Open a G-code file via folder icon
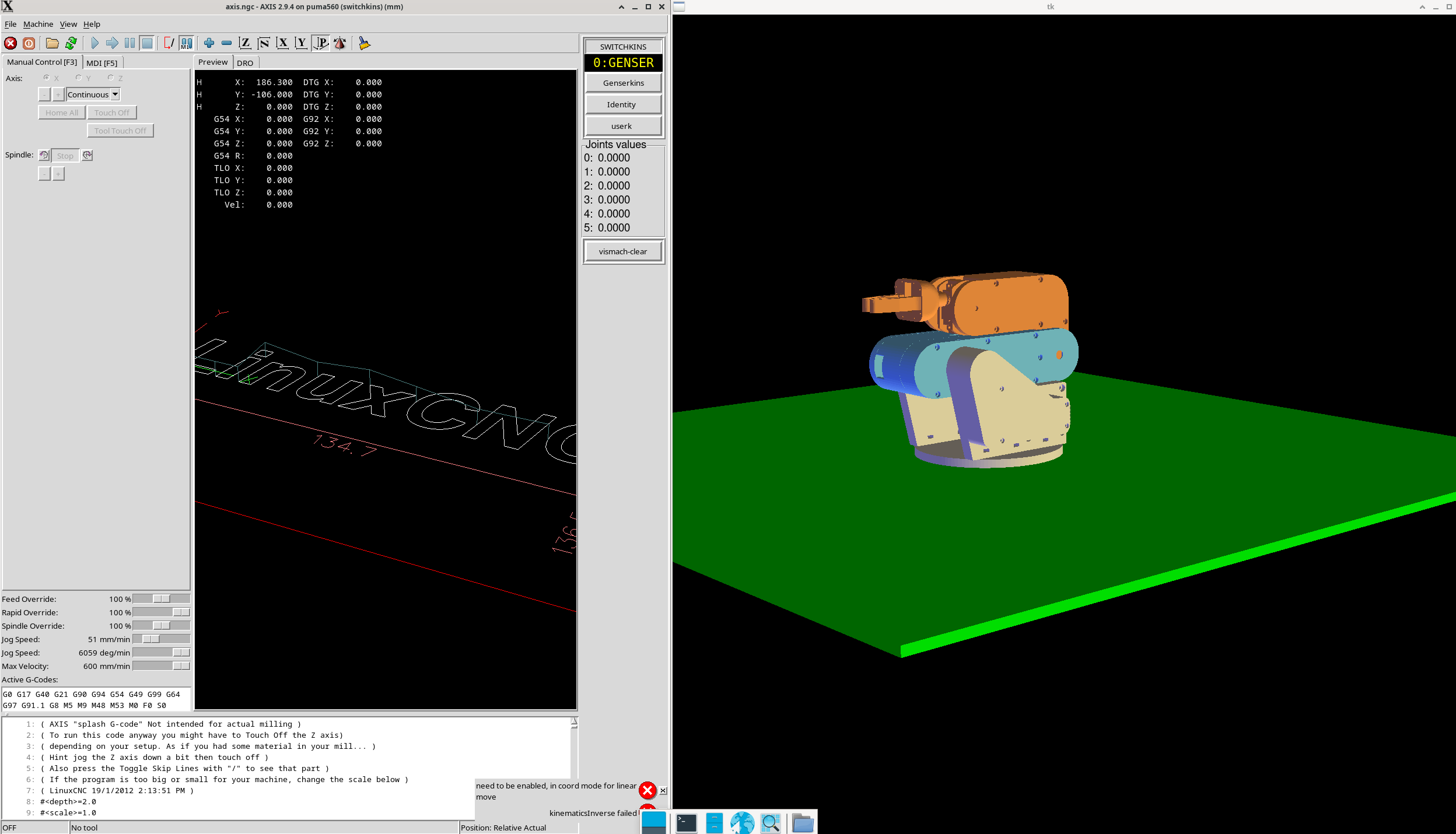Screen dimensions: 1456x834 click(x=52, y=43)
